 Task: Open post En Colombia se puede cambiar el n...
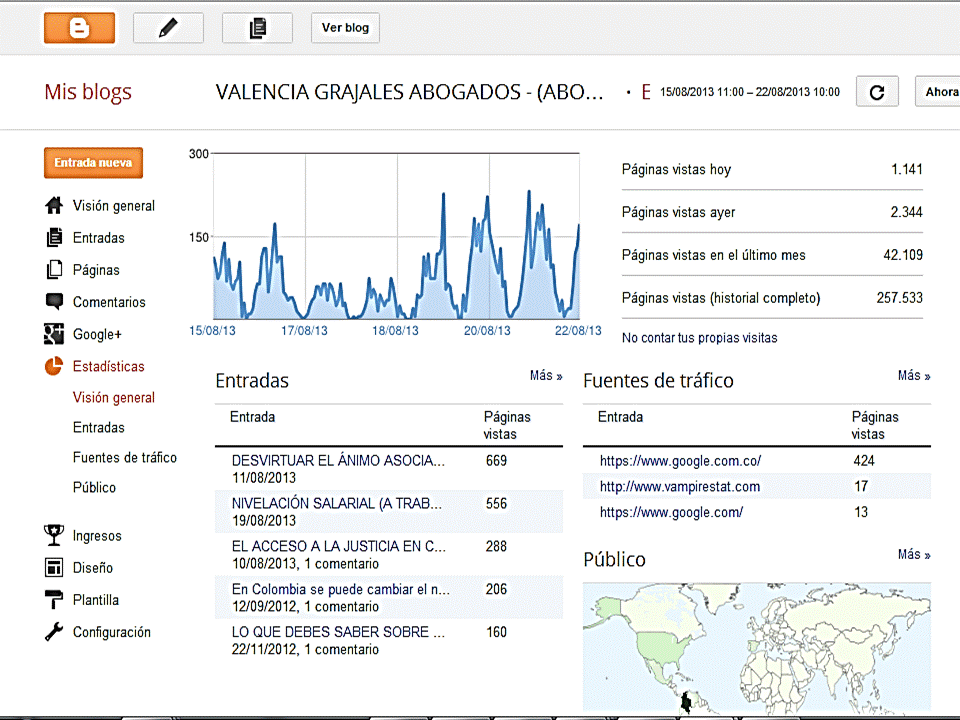pyautogui.click(x=340, y=589)
